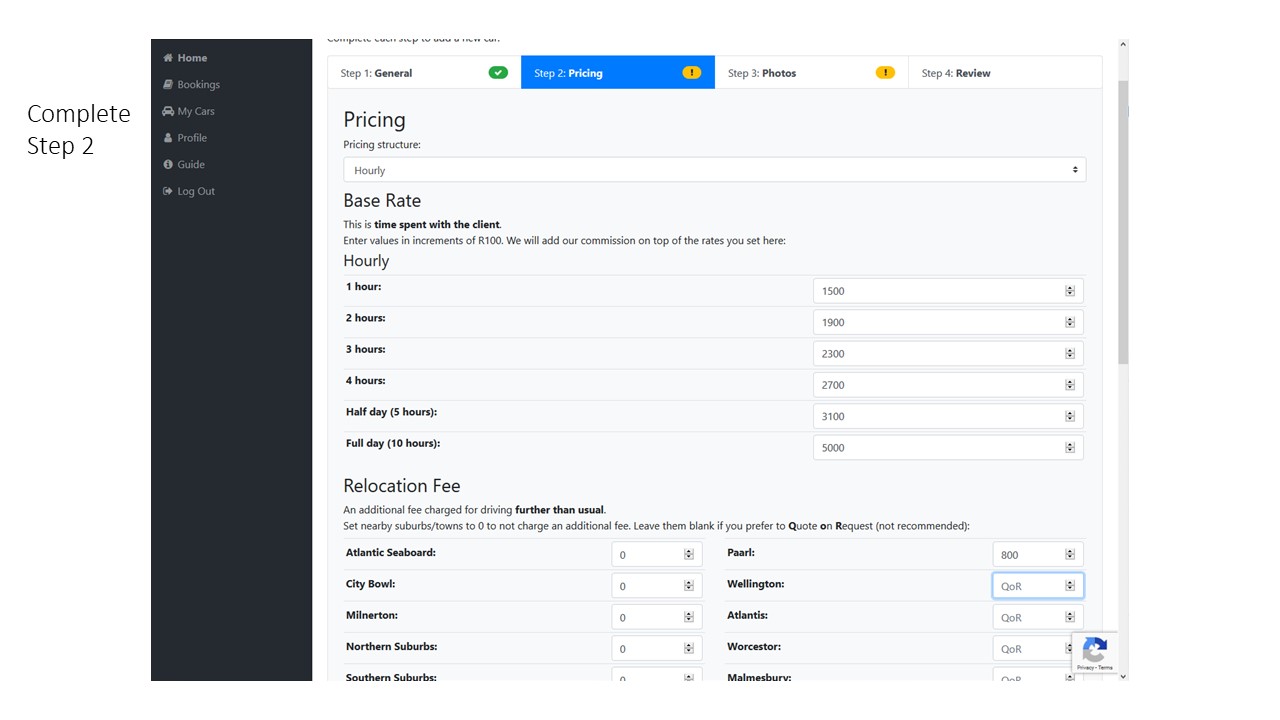1280x720 pixels.
Task: Click the Home house icon in sidebar
Action: [168, 58]
